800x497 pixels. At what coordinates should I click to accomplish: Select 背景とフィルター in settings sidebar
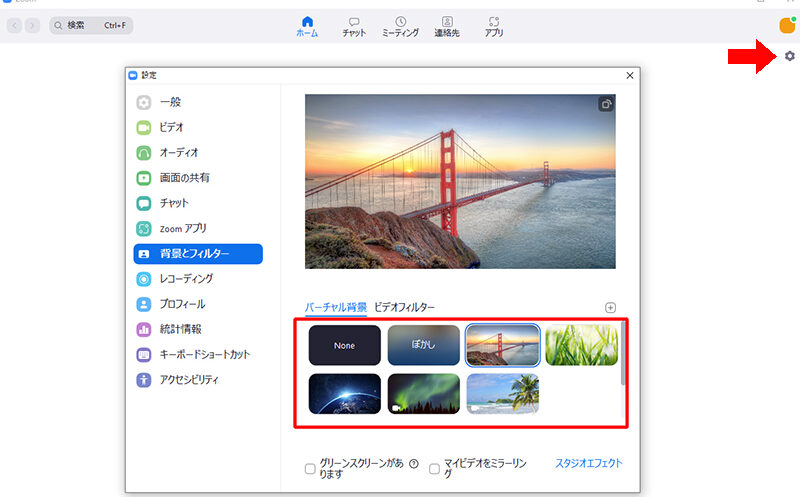[198, 254]
